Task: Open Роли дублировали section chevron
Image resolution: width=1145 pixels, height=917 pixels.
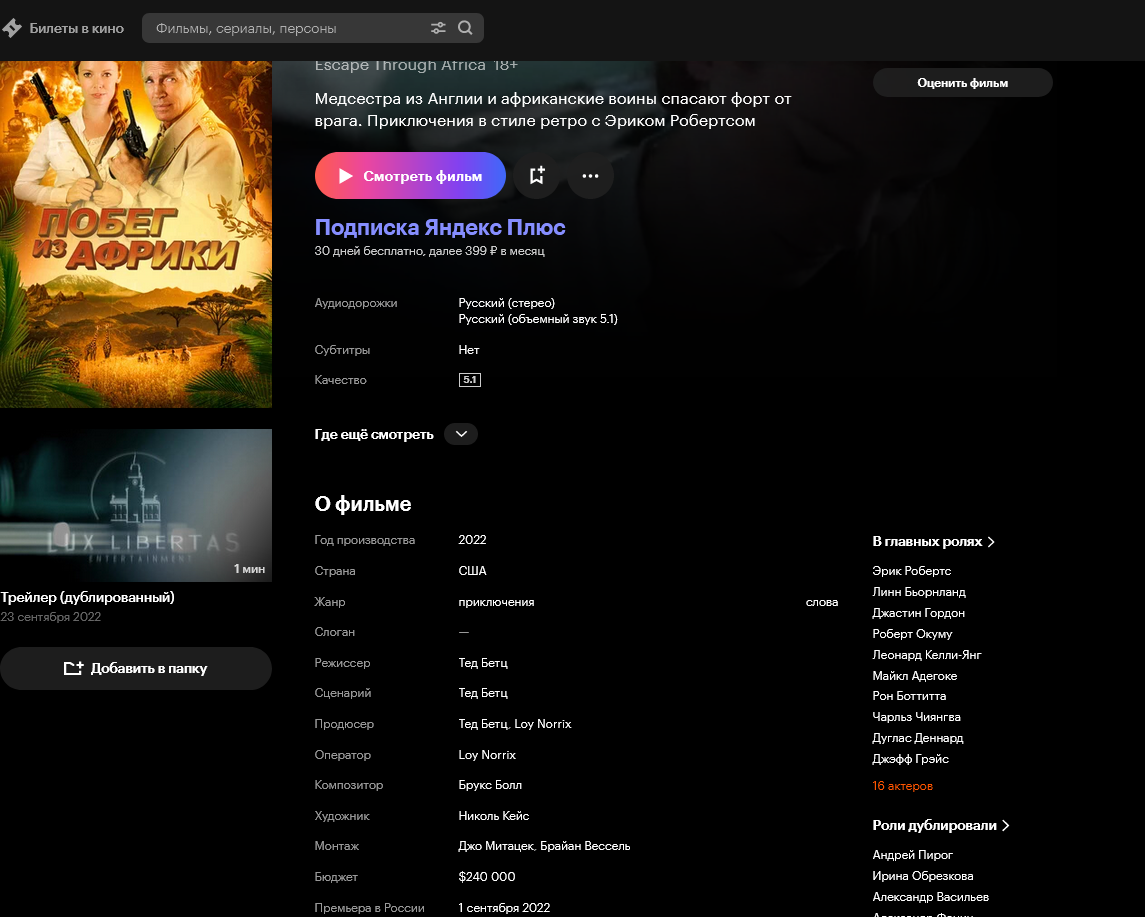Action: [x=1006, y=825]
